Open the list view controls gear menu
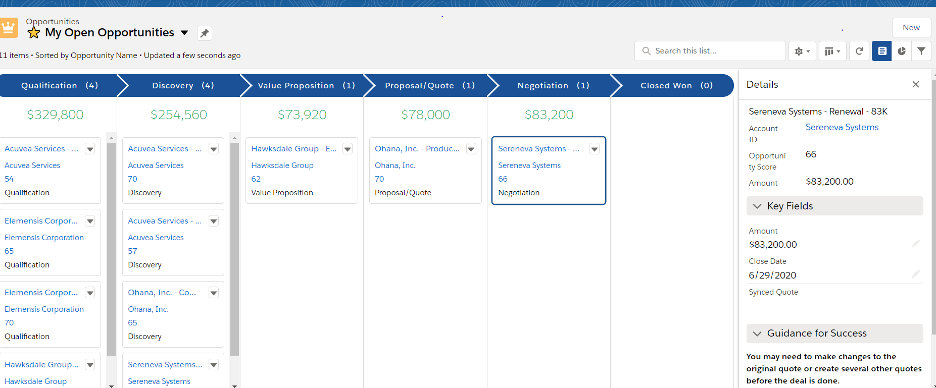This screenshot has width=936, height=388. click(x=802, y=51)
